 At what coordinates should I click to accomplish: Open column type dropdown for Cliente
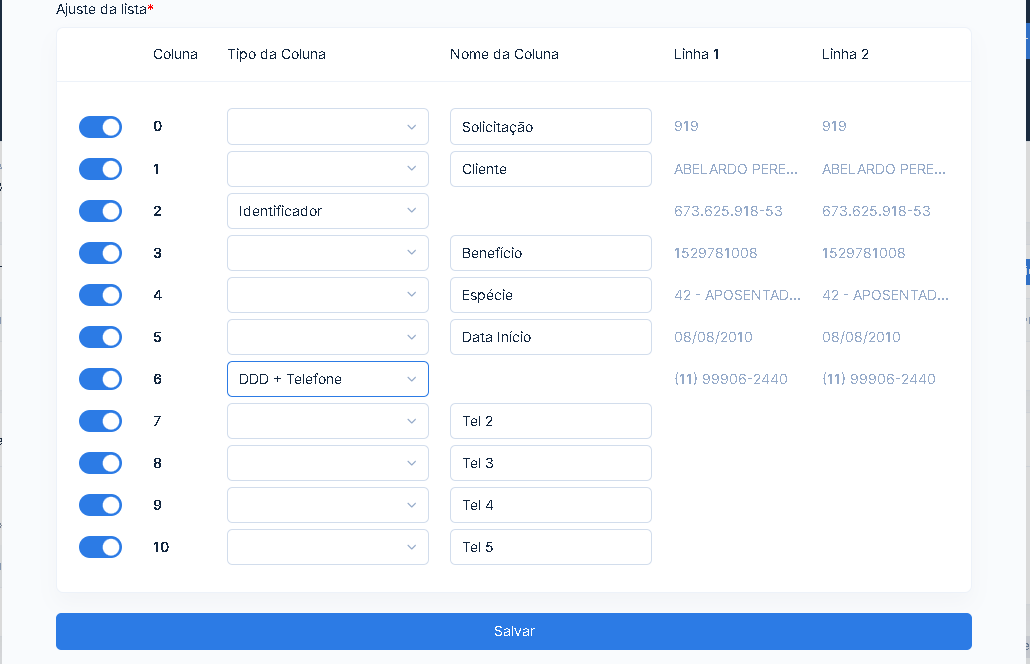pyautogui.click(x=328, y=169)
